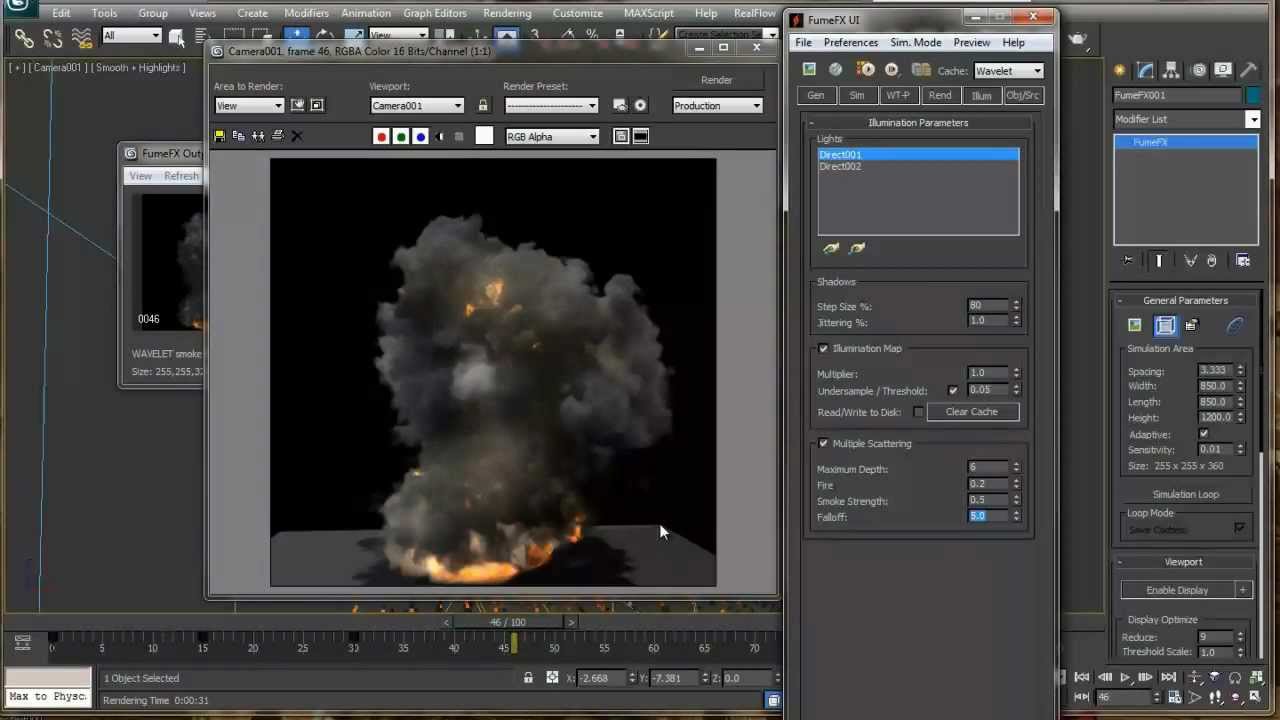Screen dimensions: 1280x720
Task: Open the FumeFX Preview menu
Action: click(971, 43)
